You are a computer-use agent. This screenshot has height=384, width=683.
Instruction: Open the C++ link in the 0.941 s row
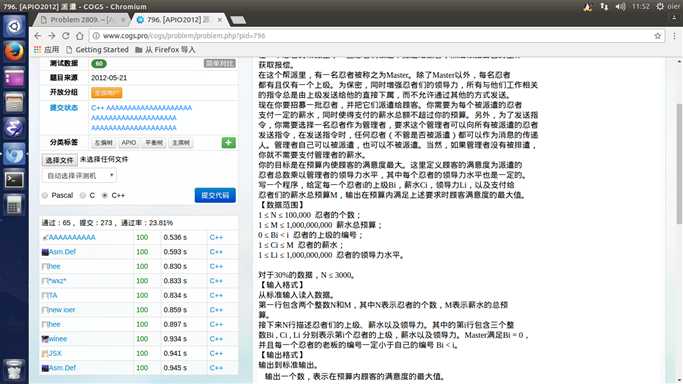click(216, 354)
